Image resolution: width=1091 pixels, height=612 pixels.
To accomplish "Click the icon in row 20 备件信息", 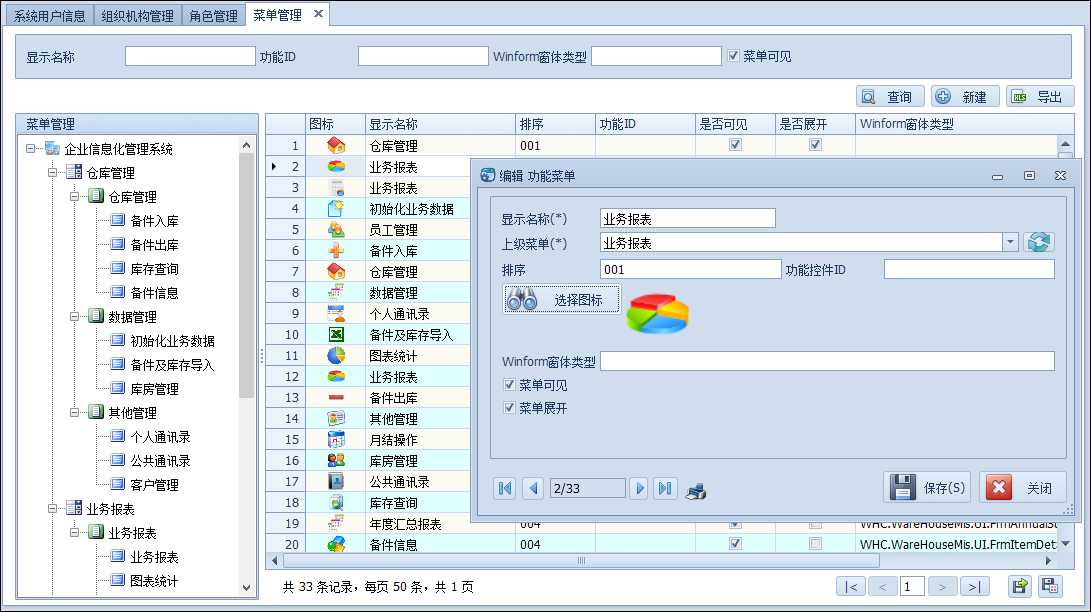I will coord(336,545).
